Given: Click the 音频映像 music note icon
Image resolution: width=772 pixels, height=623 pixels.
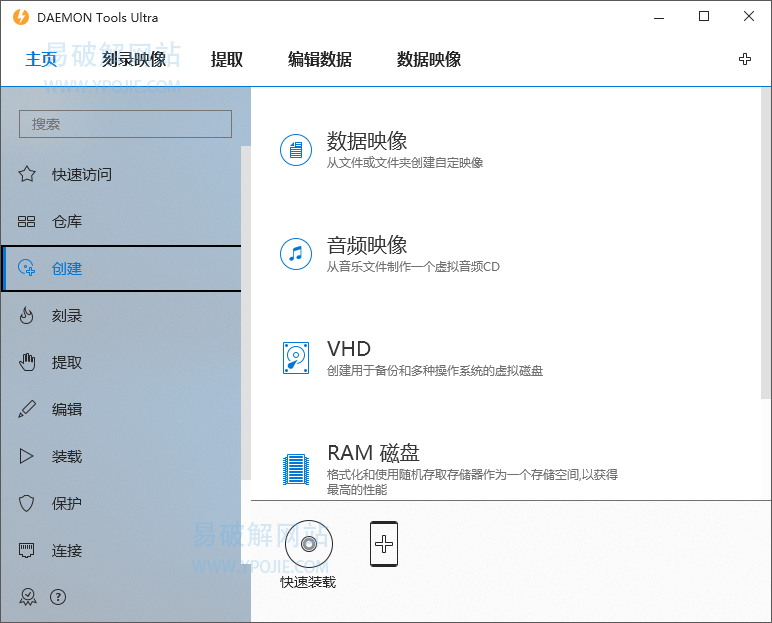Looking at the screenshot, I should click(x=296, y=254).
